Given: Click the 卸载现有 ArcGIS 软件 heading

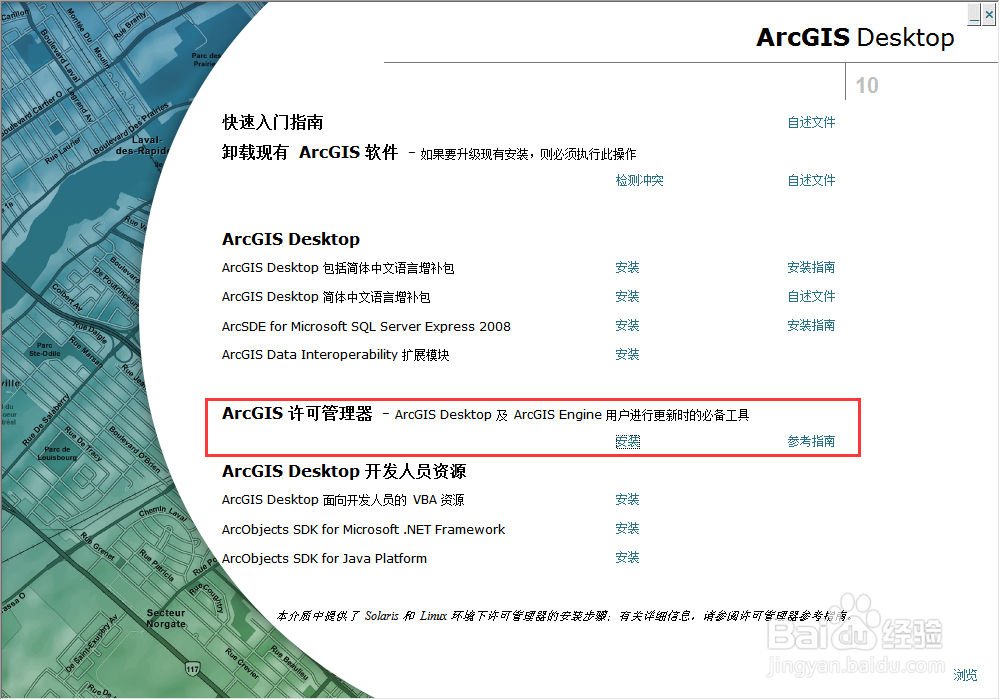Looking at the screenshot, I should [x=310, y=152].
